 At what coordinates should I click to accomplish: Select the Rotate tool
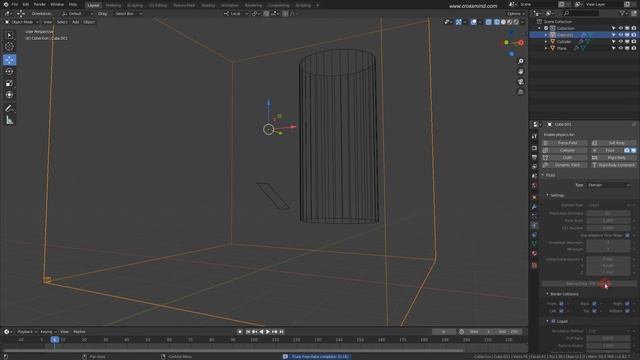[x=9, y=71]
